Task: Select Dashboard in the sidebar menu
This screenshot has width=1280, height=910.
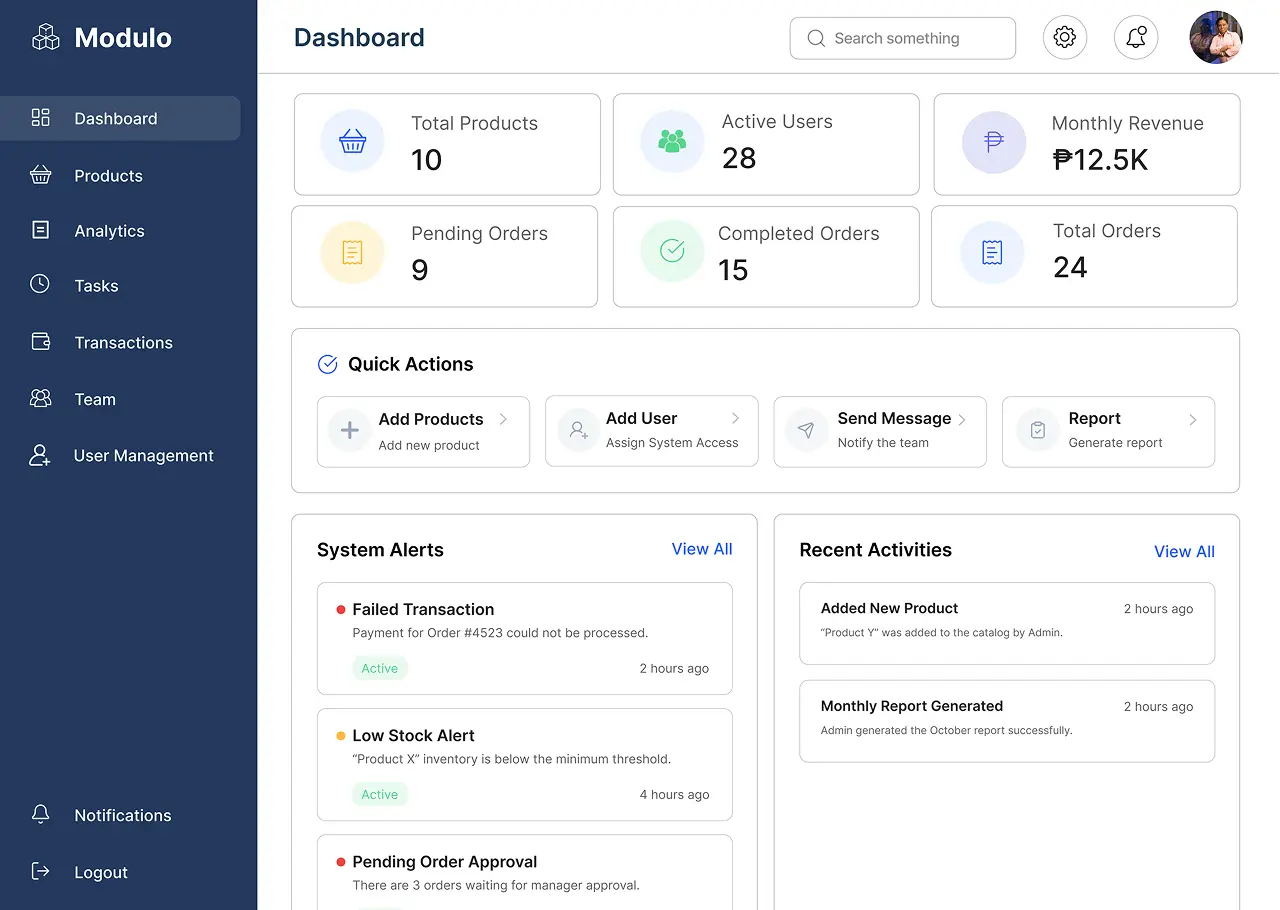Action: [x=115, y=118]
